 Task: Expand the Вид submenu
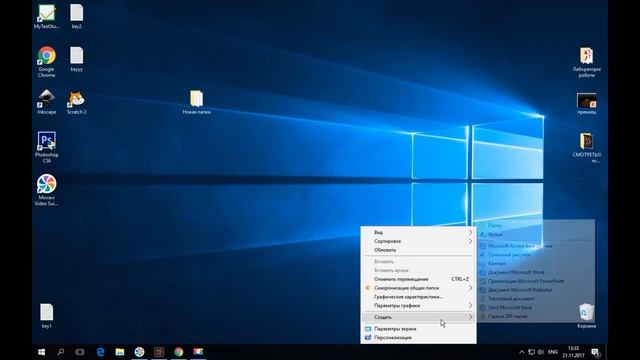click(418, 232)
